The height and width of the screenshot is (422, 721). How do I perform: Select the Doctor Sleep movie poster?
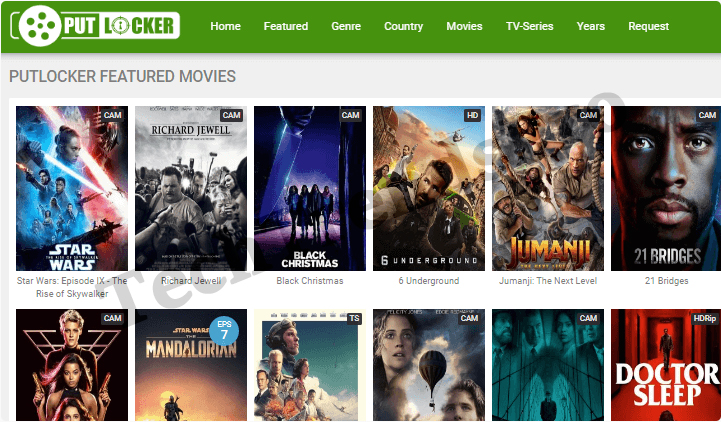tap(666, 365)
